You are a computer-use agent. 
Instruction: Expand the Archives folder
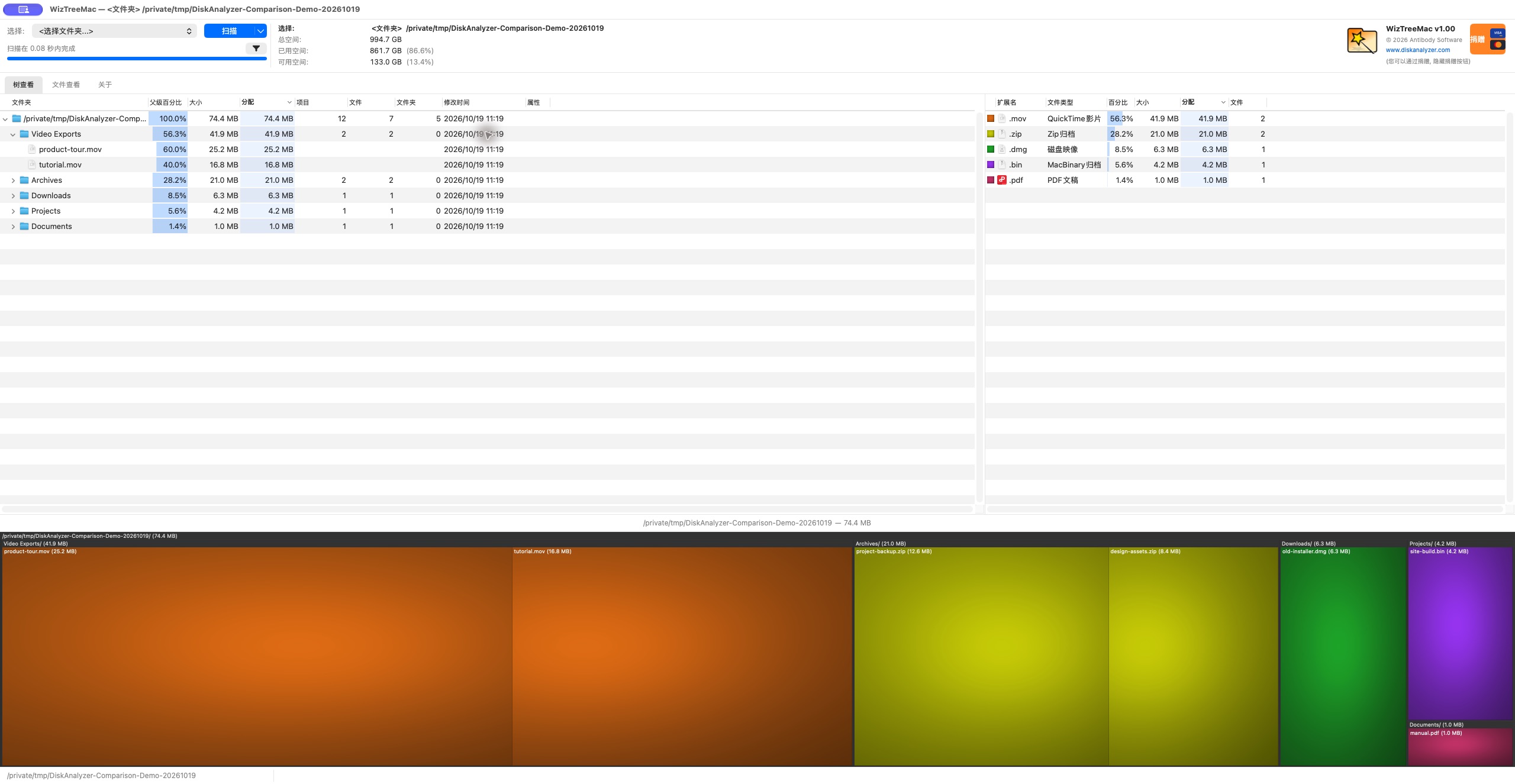pyautogui.click(x=13, y=180)
